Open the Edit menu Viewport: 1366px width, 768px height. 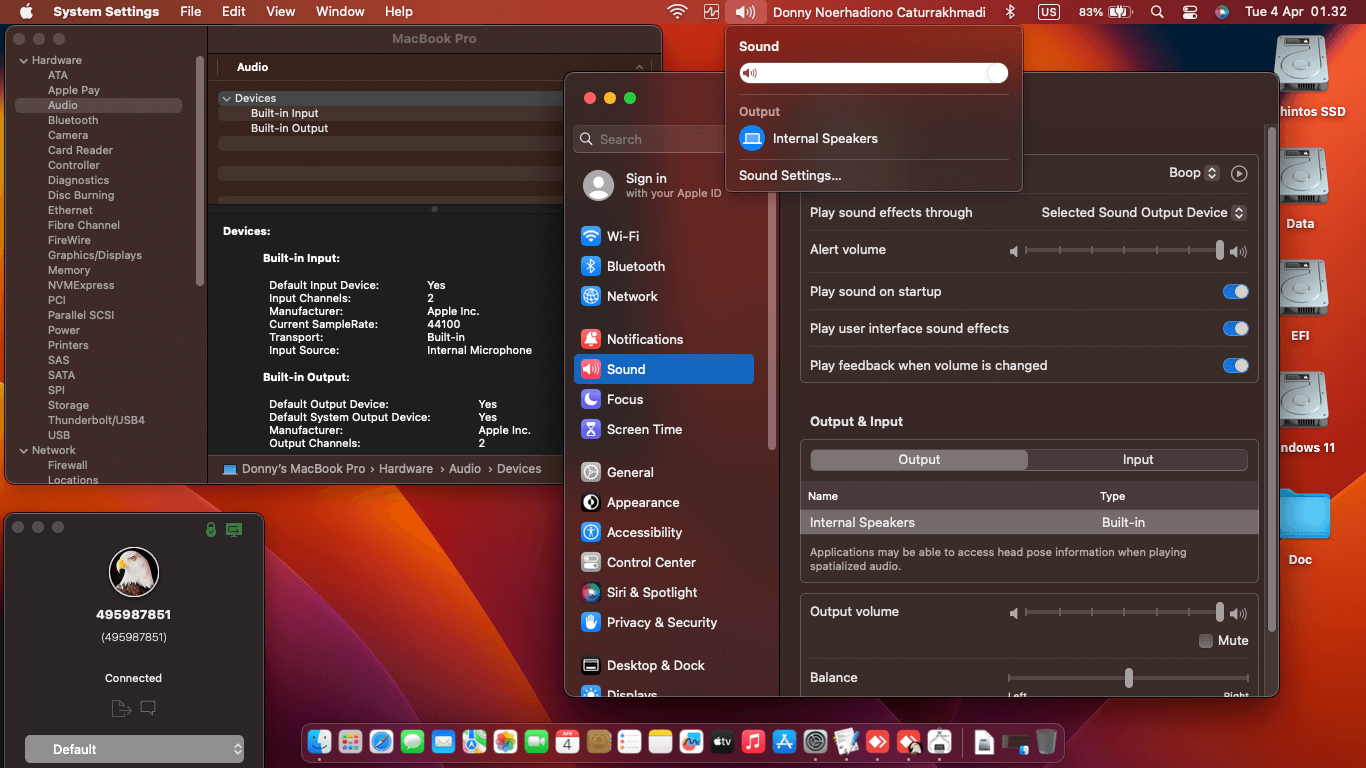(234, 12)
